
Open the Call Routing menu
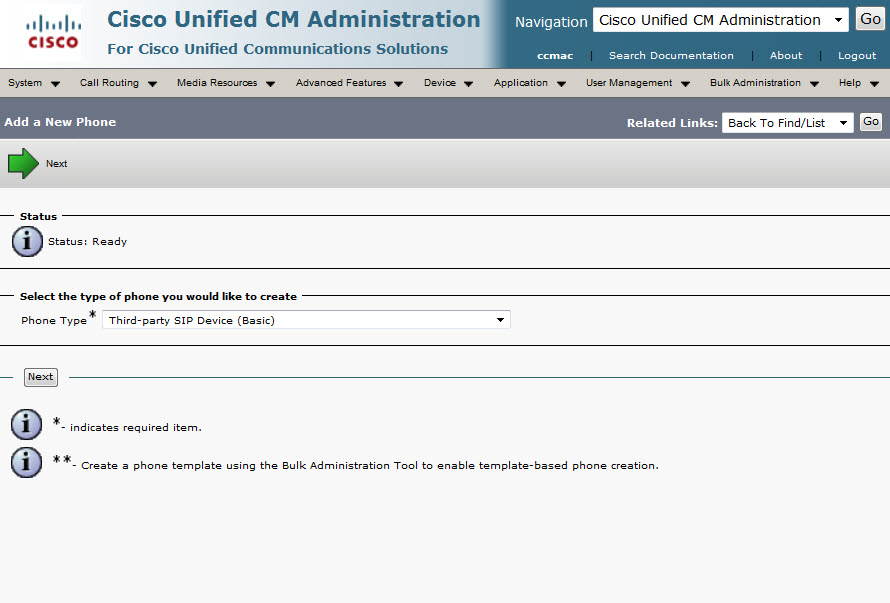point(118,83)
